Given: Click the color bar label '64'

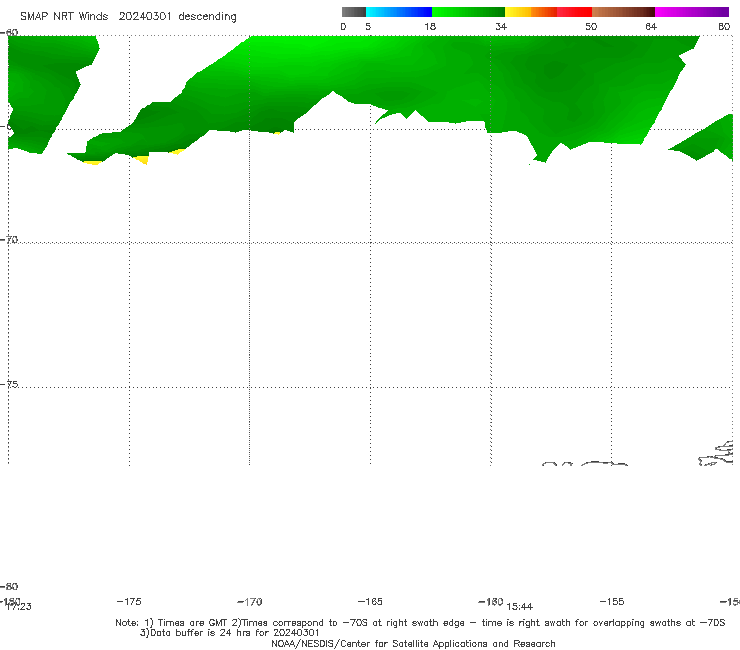Looking at the screenshot, I should pos(651,27).
